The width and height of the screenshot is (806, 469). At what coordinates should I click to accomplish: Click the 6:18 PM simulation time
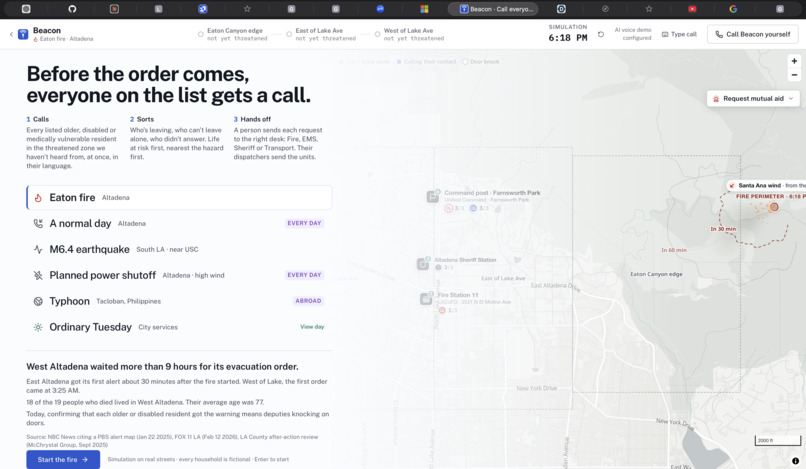[x=567, y=38]
